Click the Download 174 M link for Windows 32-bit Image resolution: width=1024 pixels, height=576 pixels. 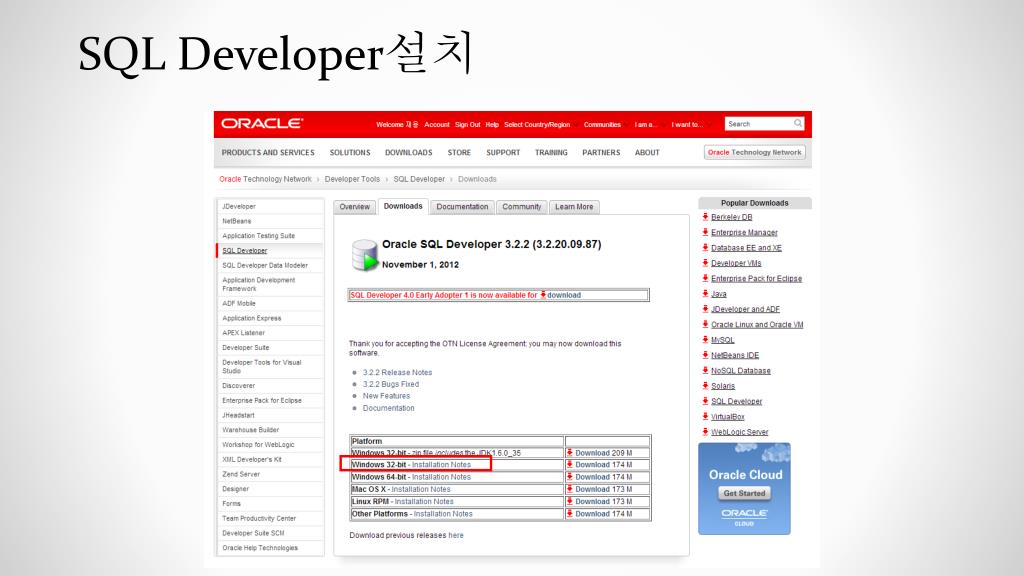603,465
